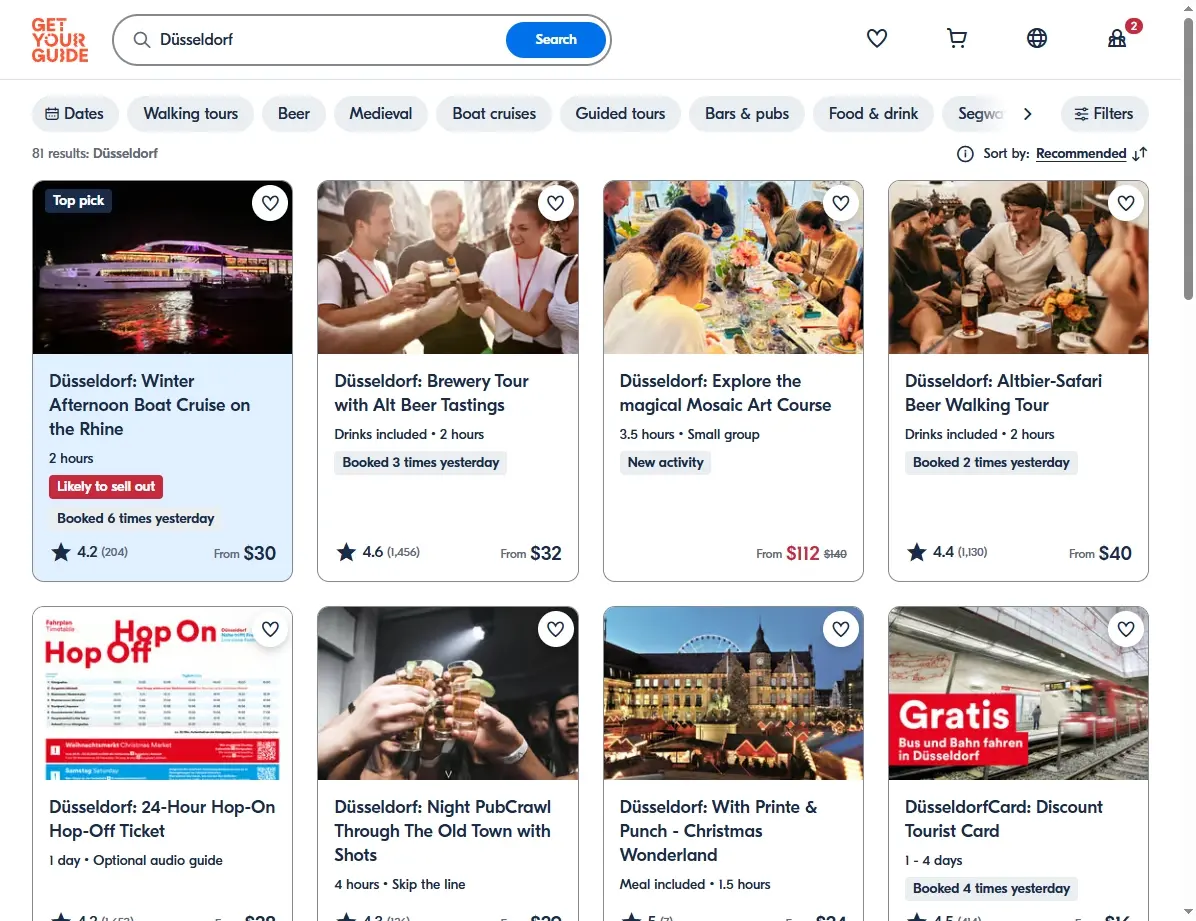Save Winter Afternoon Boat Cruise to wishlist
This screenshot has height=921, width=1196.
click(270, 203)
